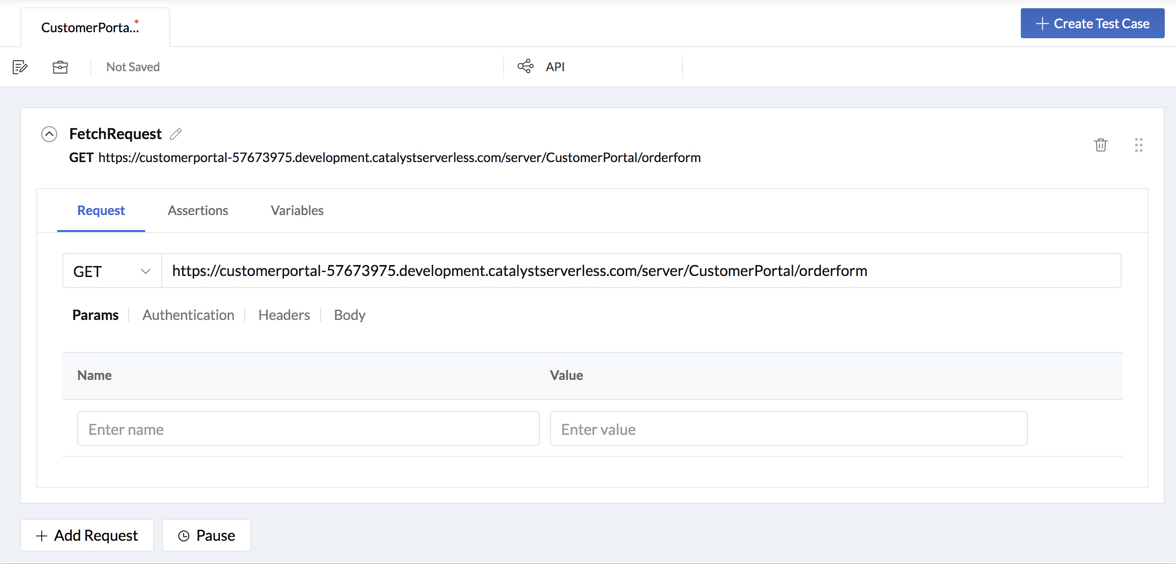Screen dimensions: 1176x564
Task: Click the Add Request button
Action: click(87, 536)
